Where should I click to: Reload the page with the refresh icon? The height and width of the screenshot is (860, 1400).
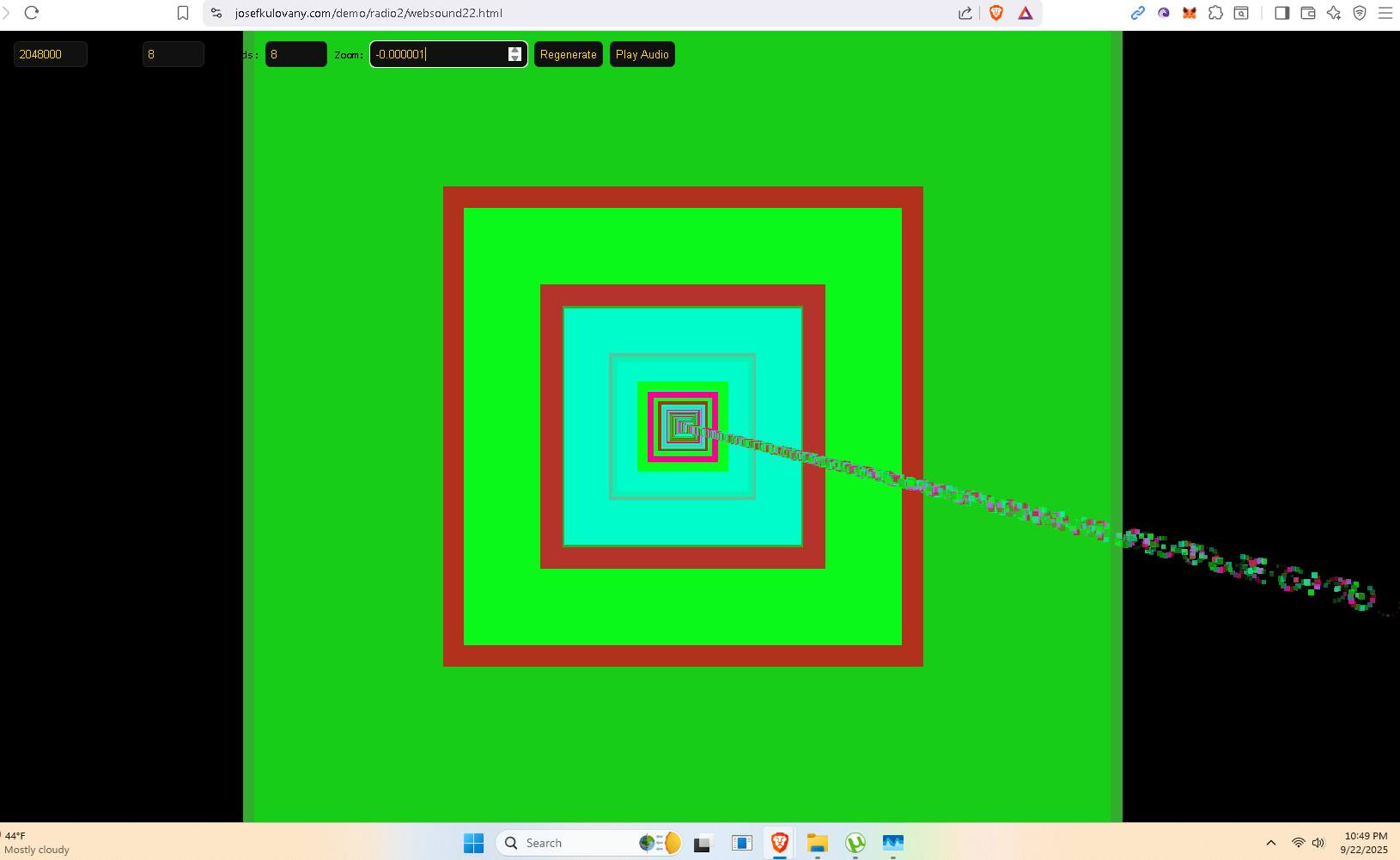32,13
